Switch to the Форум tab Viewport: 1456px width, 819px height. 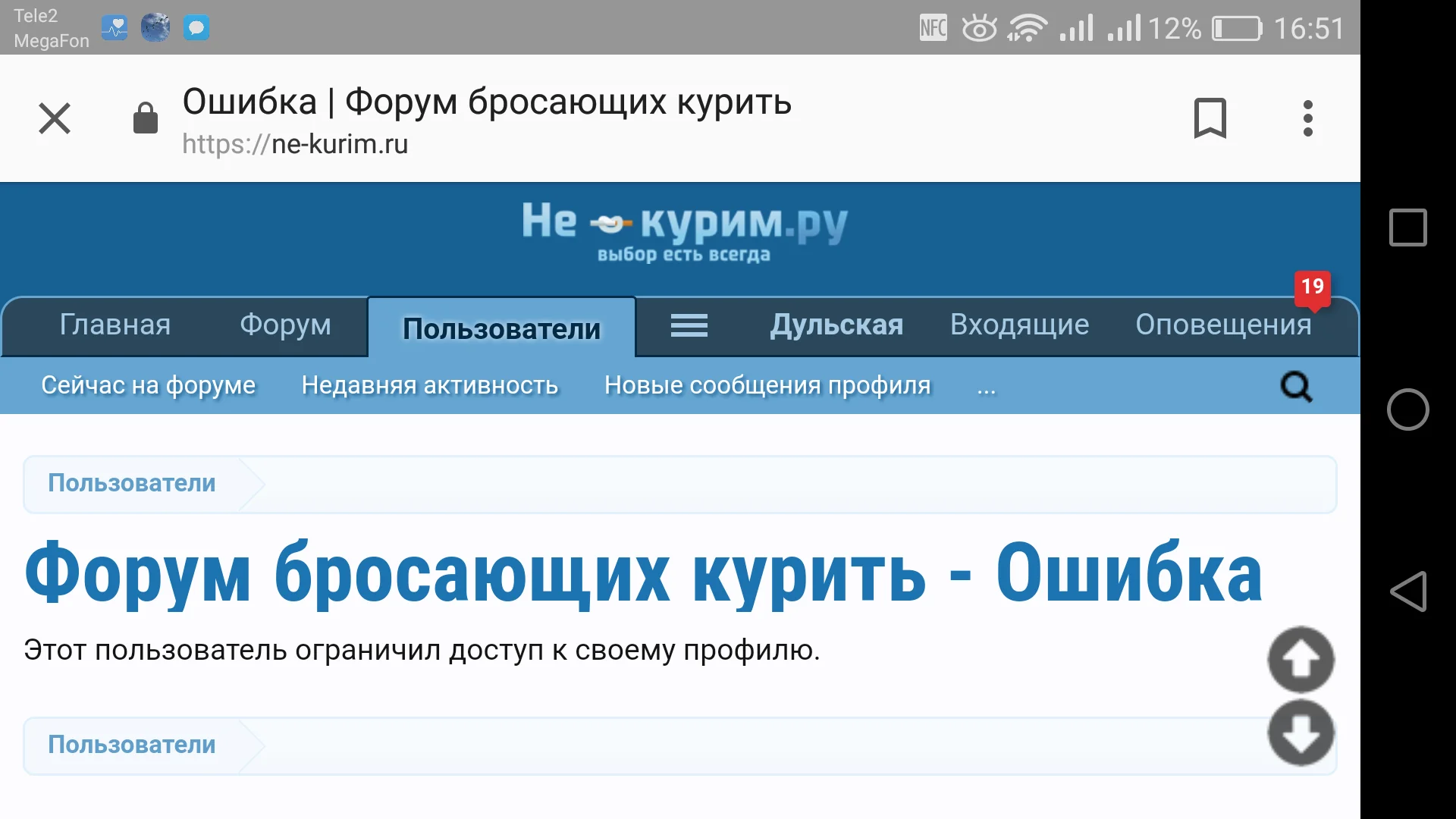284,325
